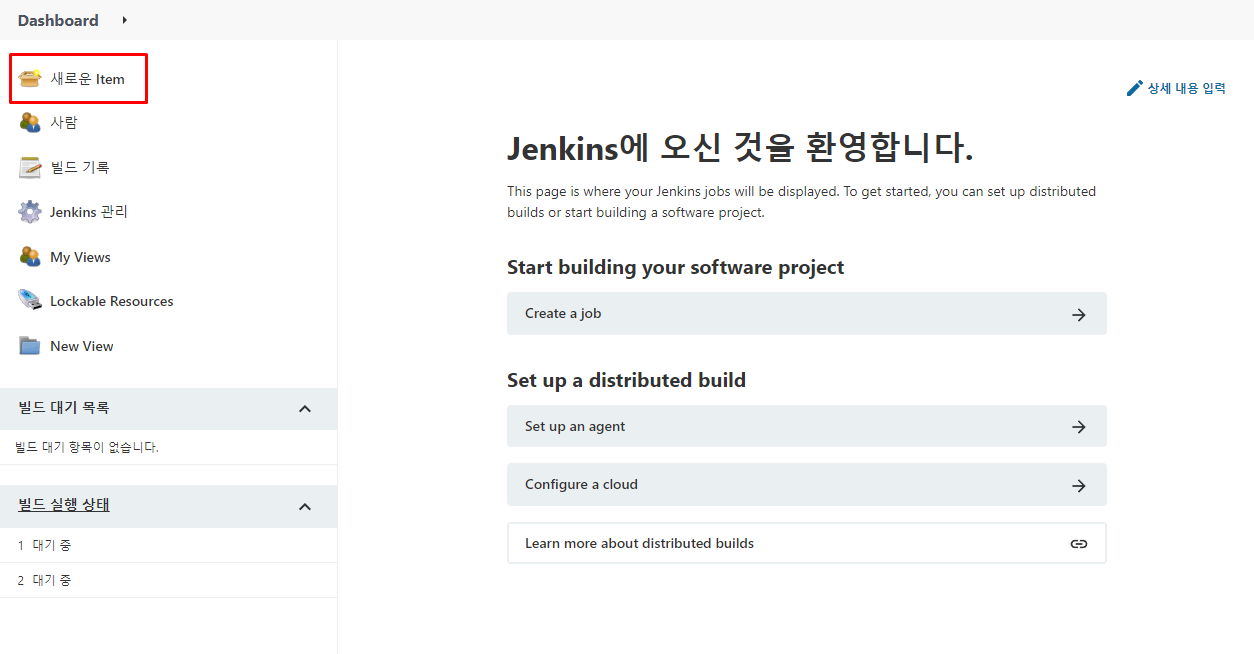
Task: Click the Jenkins에 오신 것을 환영합니다 heading
Action: point(740,148)
